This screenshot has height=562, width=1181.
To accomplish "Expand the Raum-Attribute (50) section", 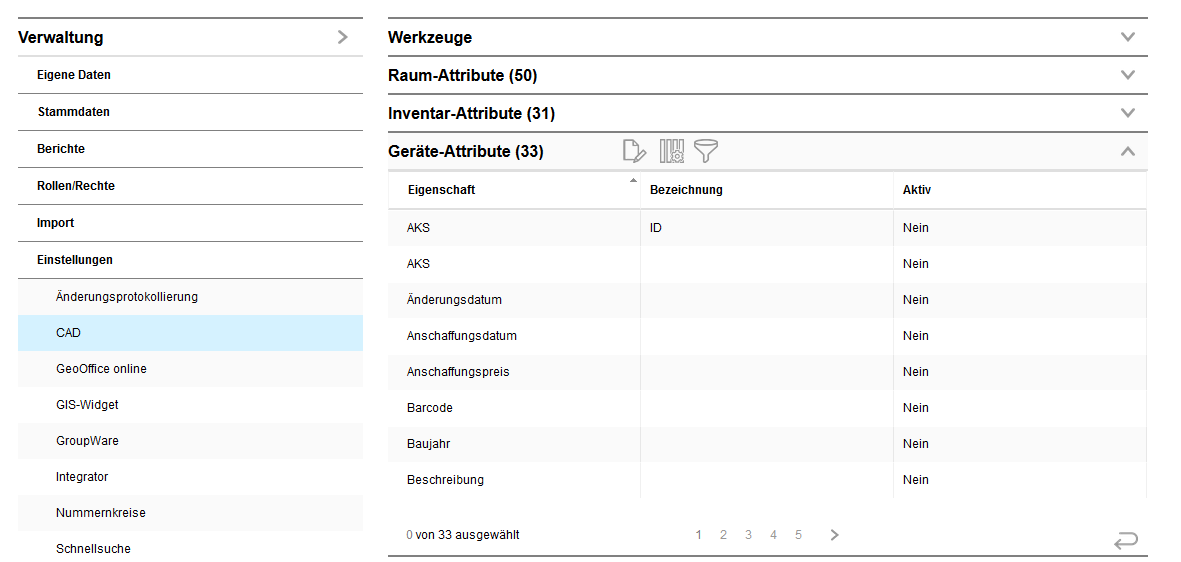I will tap(1128, 75).
